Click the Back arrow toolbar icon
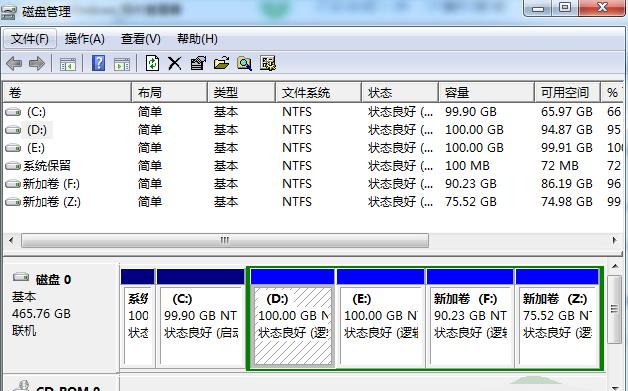Image resolution: width=628 pixels, height=391 pixels. coord(14,63)
